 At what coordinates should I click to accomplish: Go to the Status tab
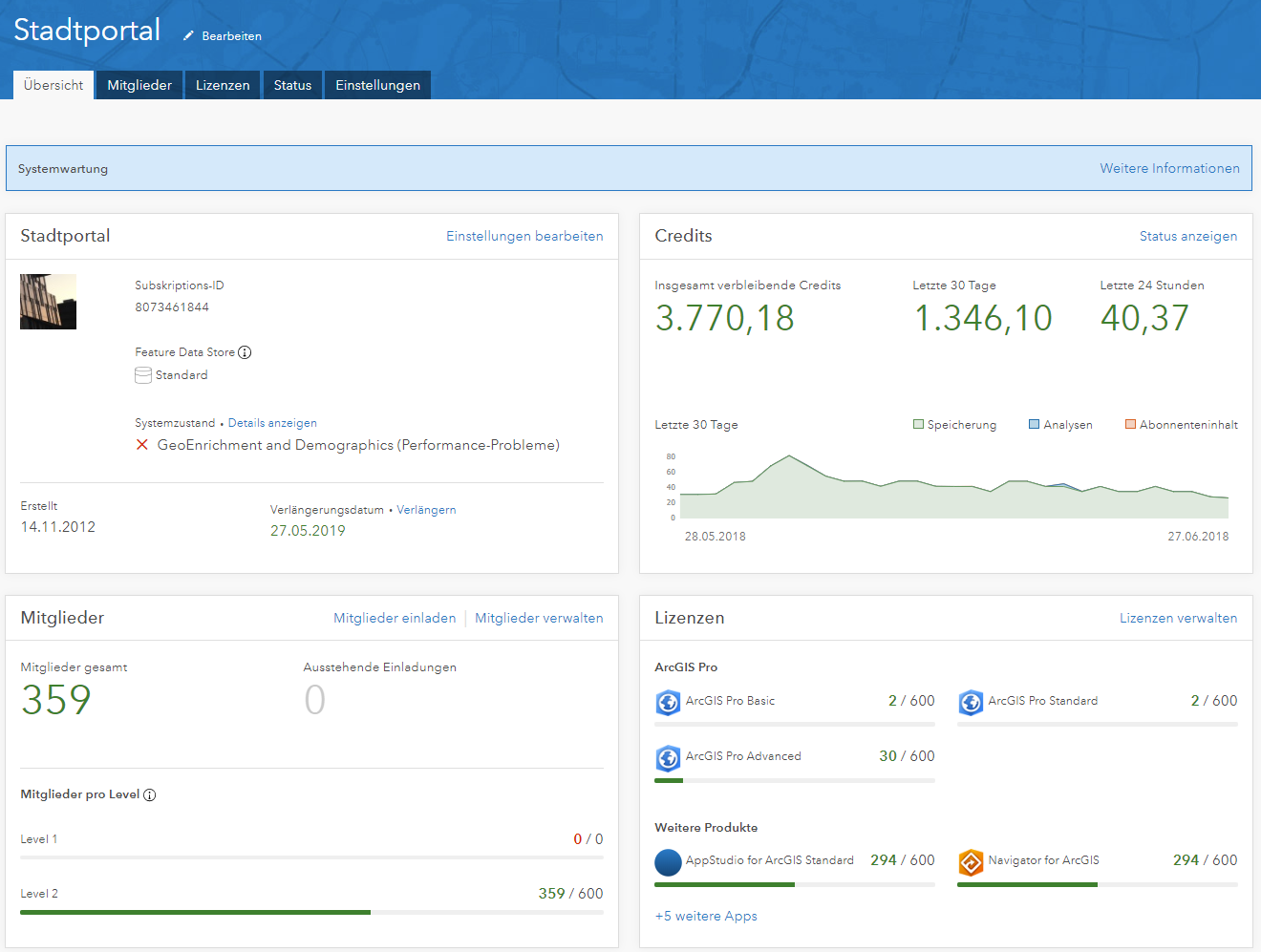pos(292,85)
